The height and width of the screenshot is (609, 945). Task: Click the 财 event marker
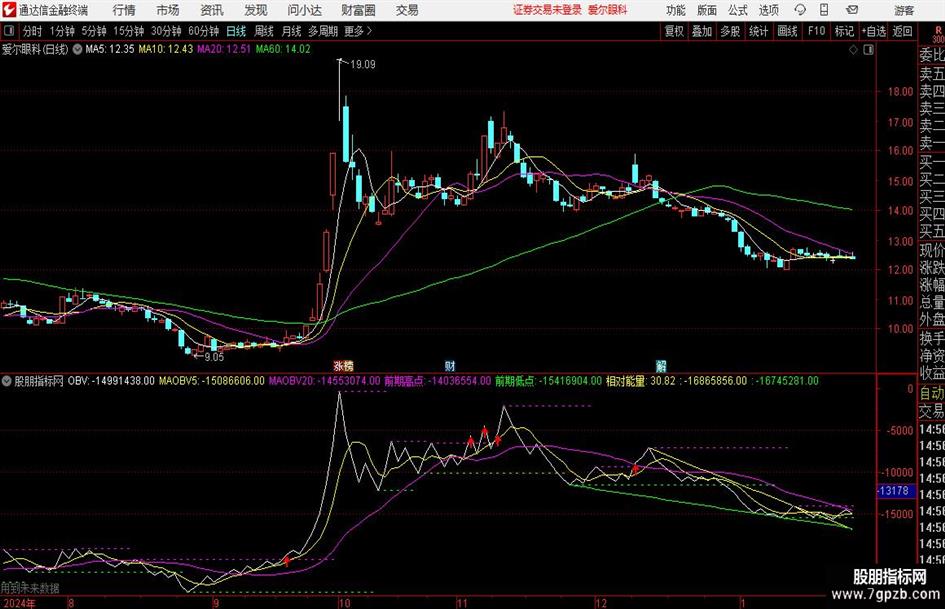coord(450,366)
